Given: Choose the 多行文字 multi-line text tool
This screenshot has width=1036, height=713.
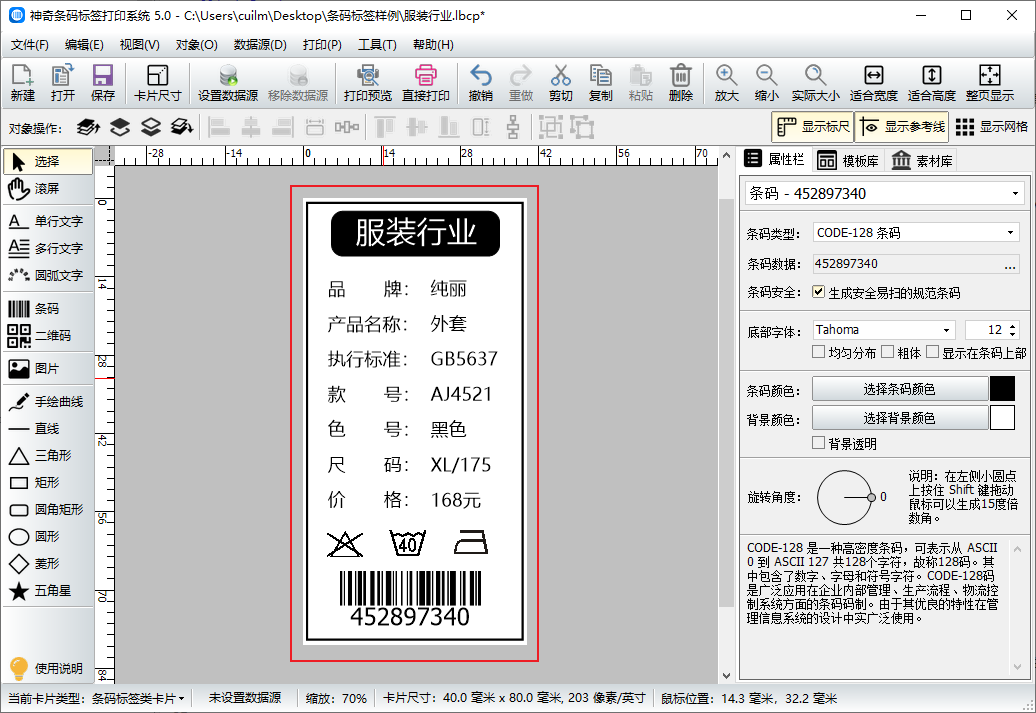Looking at the screenshot, I should [x=48, y=248].
